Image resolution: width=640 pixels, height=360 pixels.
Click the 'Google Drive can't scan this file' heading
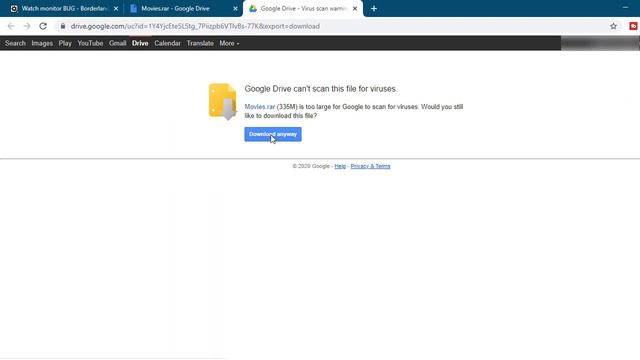[x=321, y=89]
